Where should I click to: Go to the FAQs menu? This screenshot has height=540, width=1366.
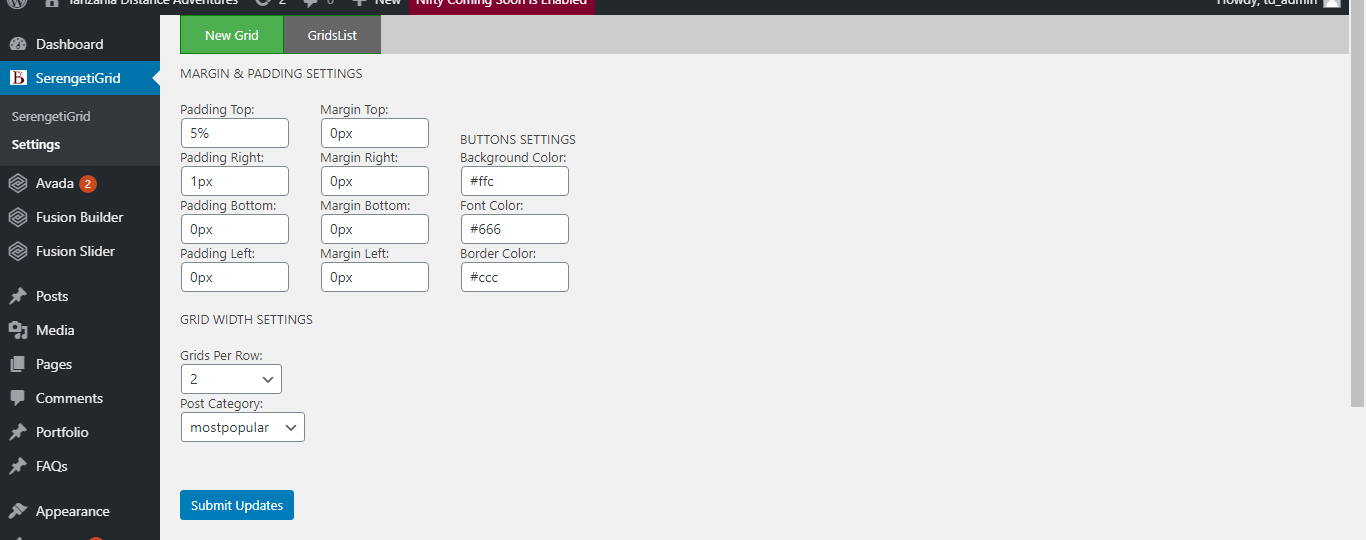[x=80, y=466]
